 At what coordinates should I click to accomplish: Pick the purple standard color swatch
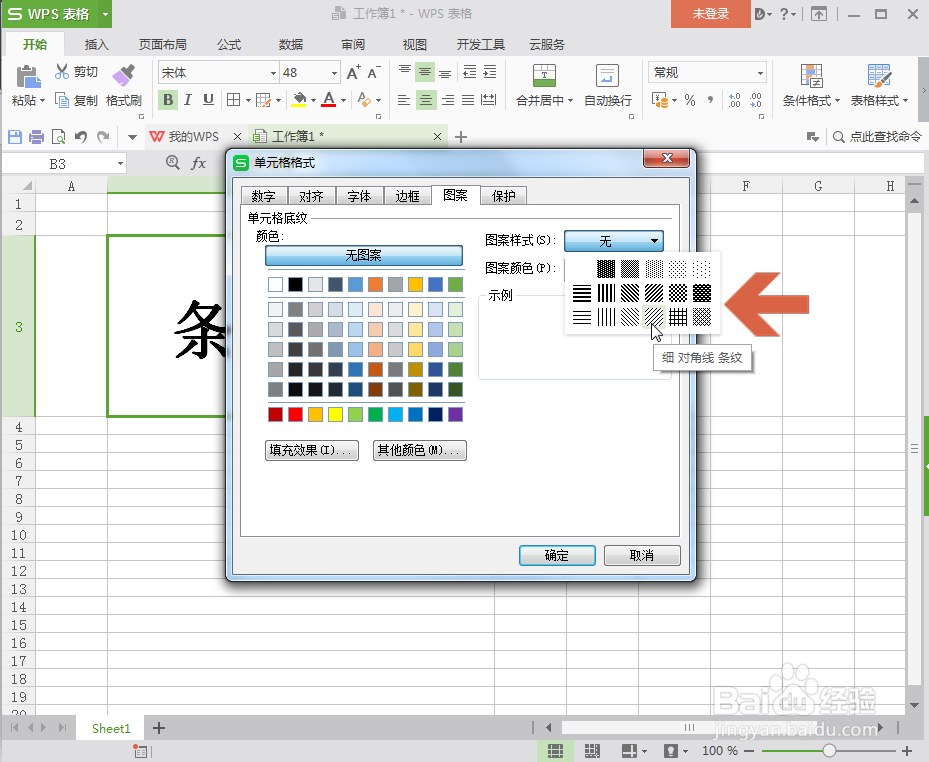point(455,414)
